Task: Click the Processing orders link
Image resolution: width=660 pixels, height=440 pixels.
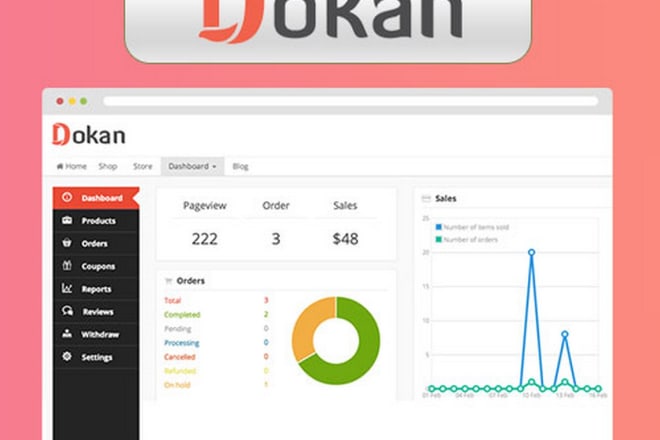Action: click(181, 343)
